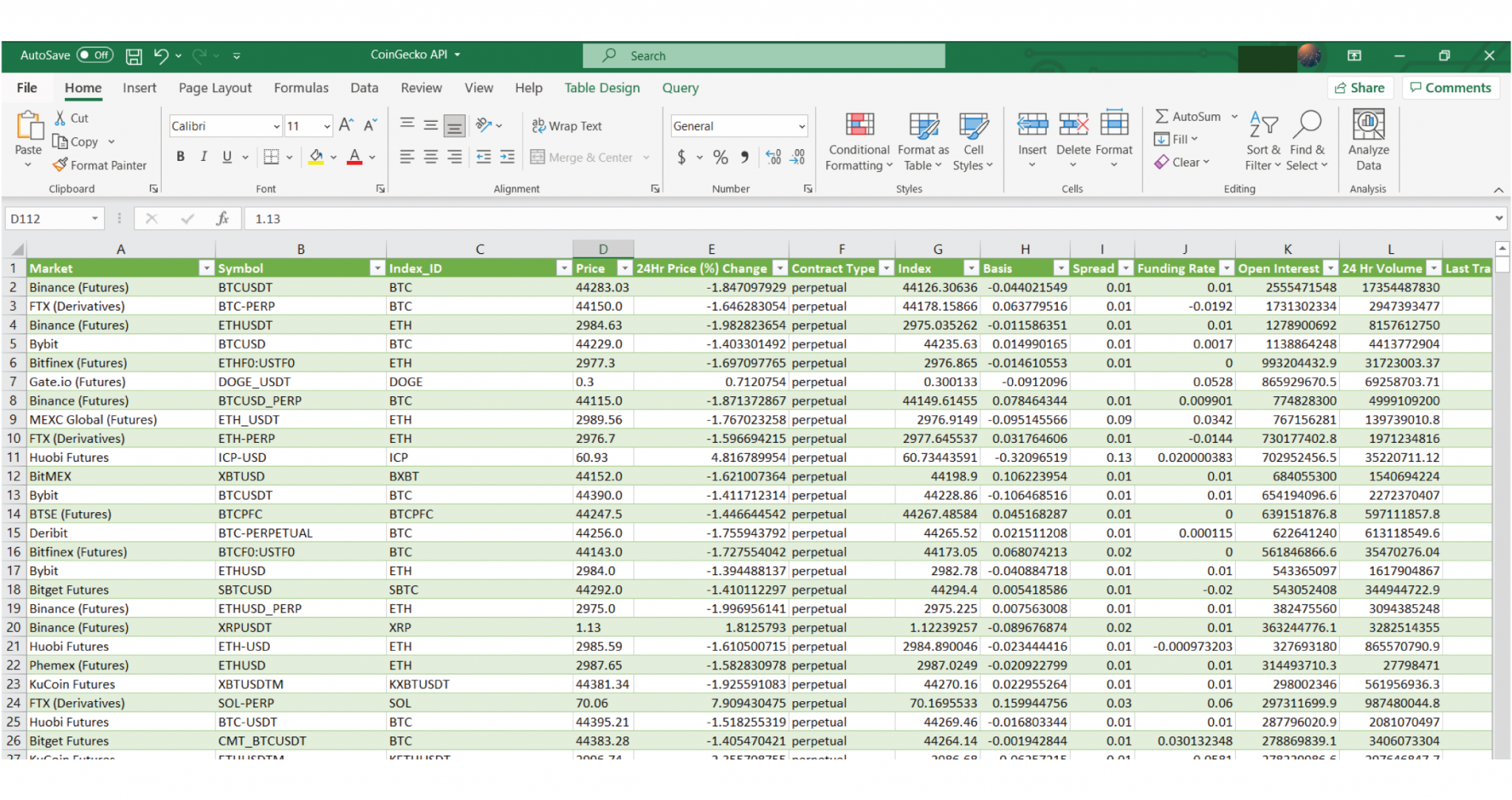Open the General number format dropdown
This screenshot has width=1512, height=800.
pos(801,126)
